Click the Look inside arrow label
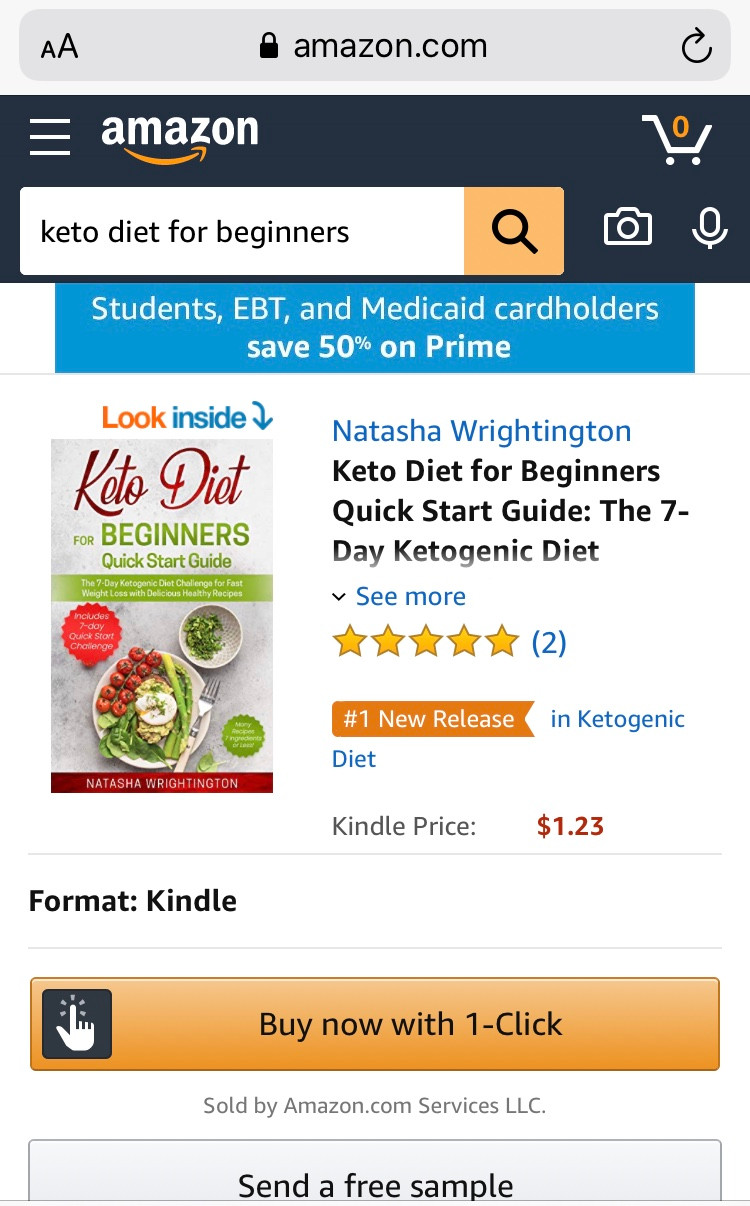The image size is (750, 1206). coord(187,416)
